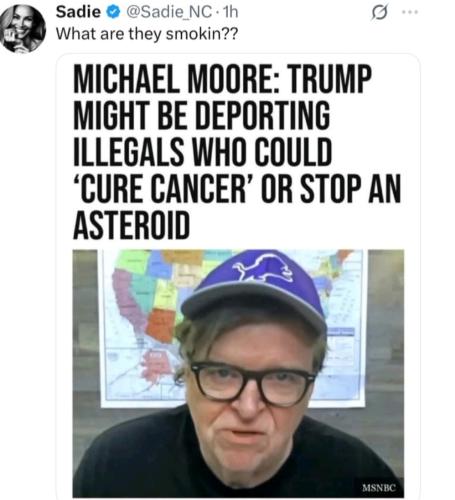Click the word TRUMP in headline
The image size is (455, 500).
(330, 79)
